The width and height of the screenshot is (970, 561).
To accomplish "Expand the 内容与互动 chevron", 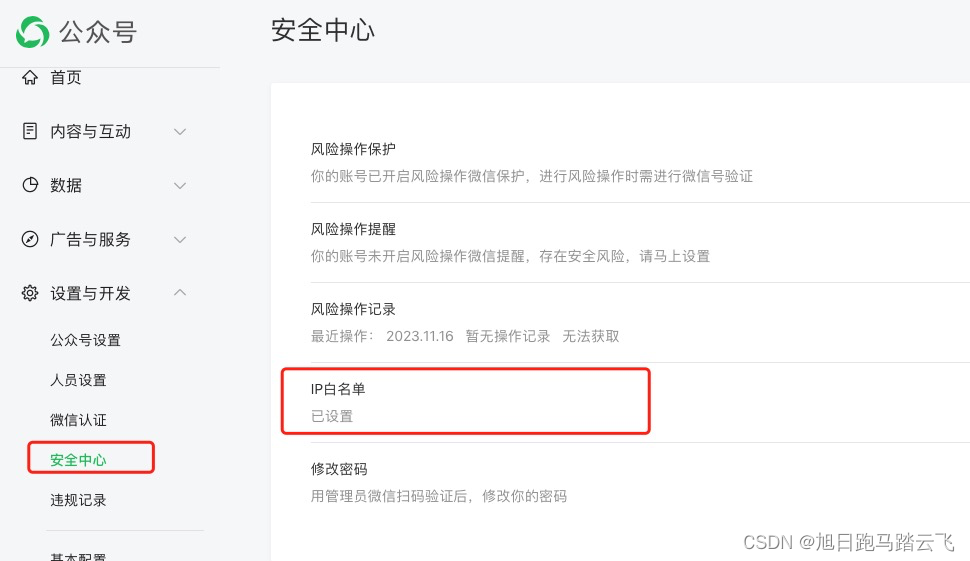I will coord(180,132).
